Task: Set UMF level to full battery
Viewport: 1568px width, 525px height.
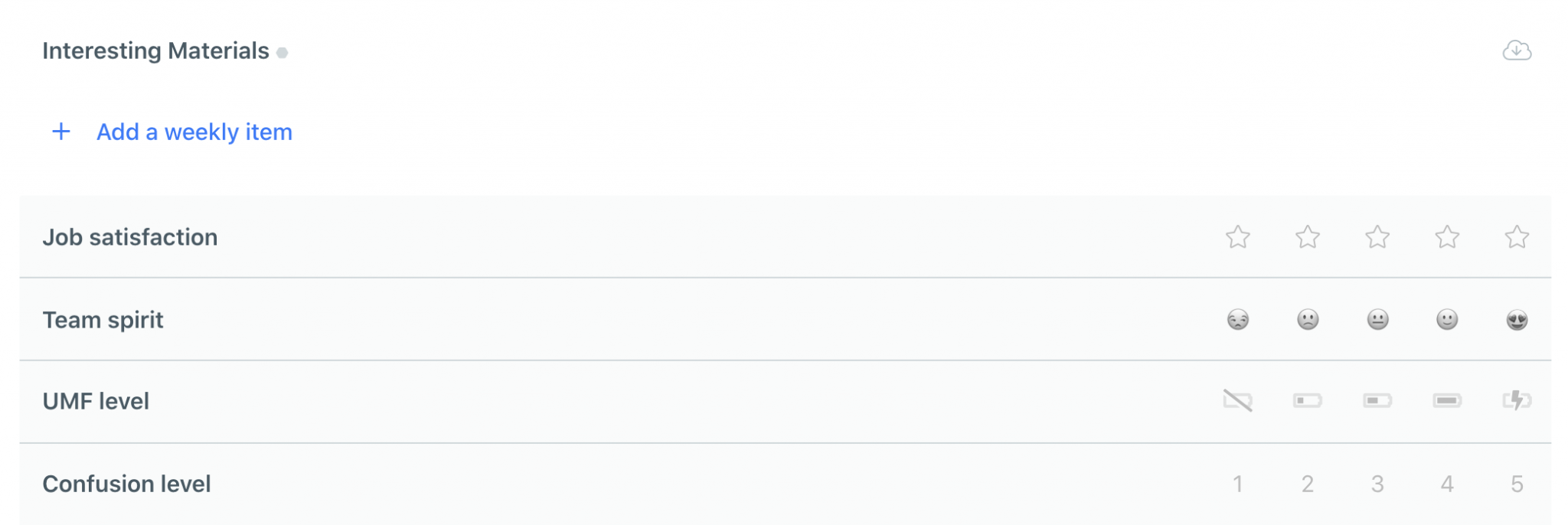Action: (1446, 400)
